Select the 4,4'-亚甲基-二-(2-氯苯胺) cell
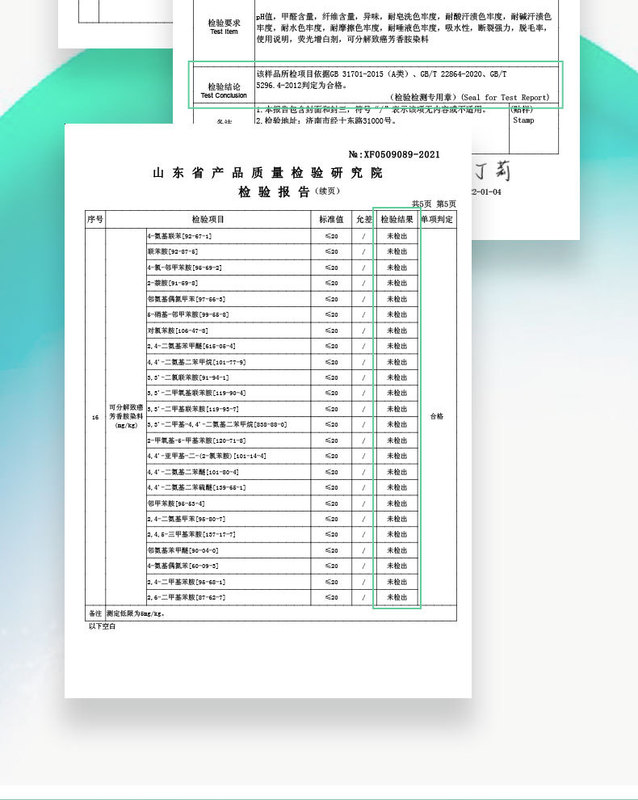The width and height of the screenshot is (638, 800). coord(228,456)
